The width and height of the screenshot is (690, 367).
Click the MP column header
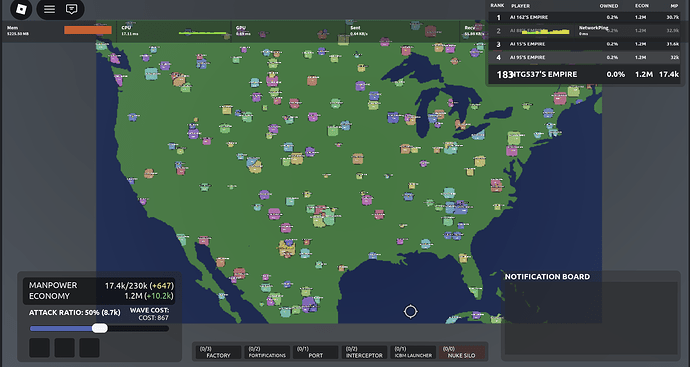674,6
